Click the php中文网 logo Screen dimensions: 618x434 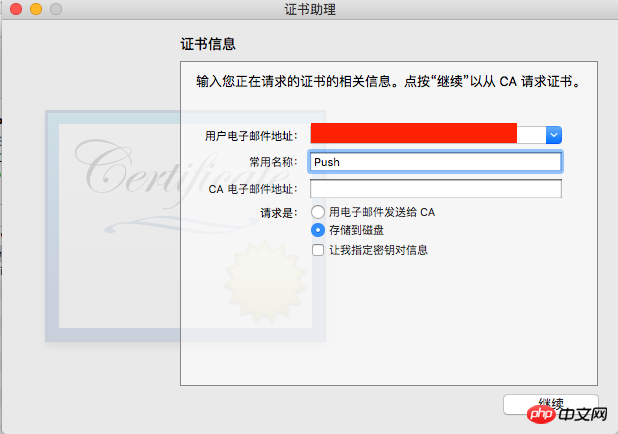point(567,414)
